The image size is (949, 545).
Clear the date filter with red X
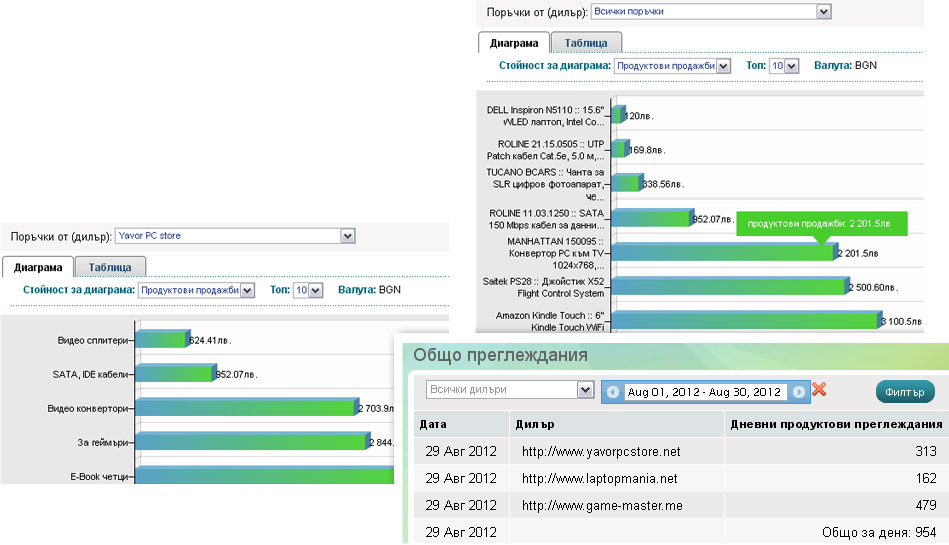click(x=819, y=390)
